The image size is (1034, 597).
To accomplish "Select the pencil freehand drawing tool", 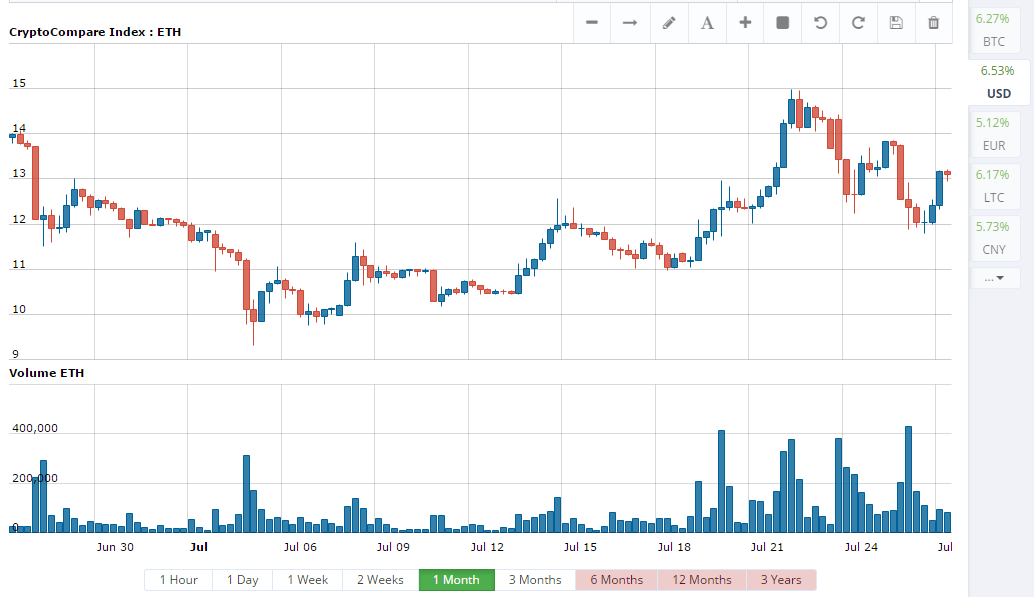I will click(x=669, y=22).
